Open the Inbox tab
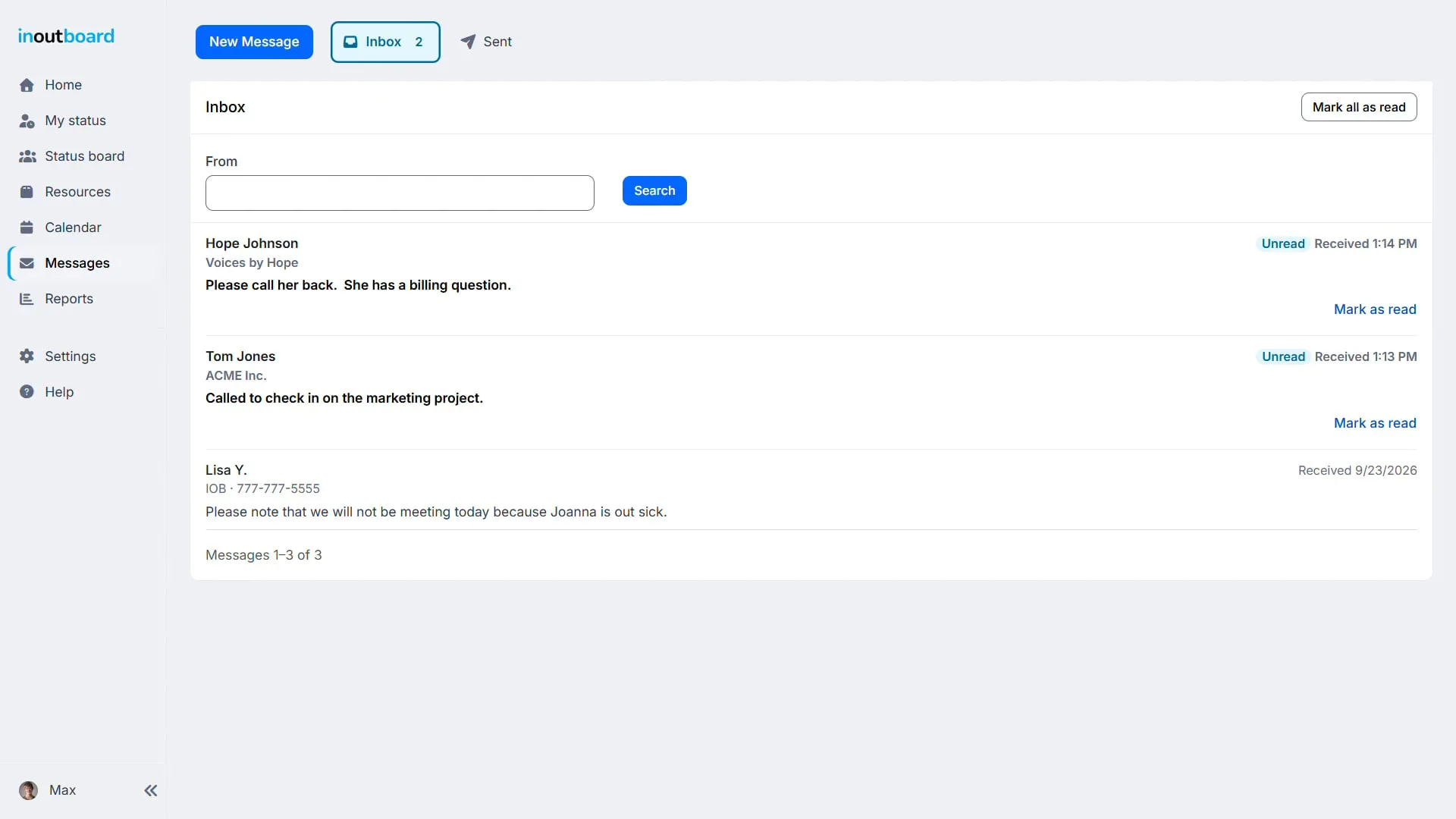1456x819 pixels. point(385,42)
